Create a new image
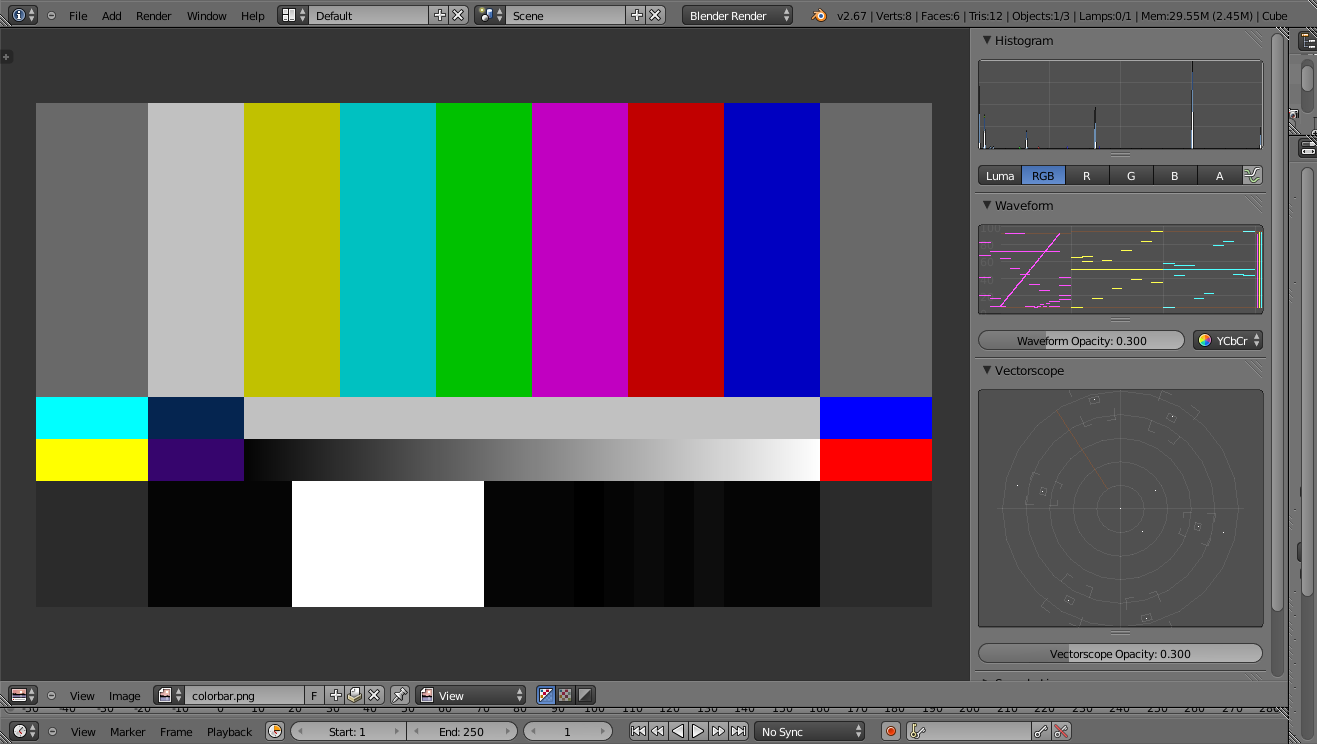Screen dimensions: 1317x744 tap(335, 695)
